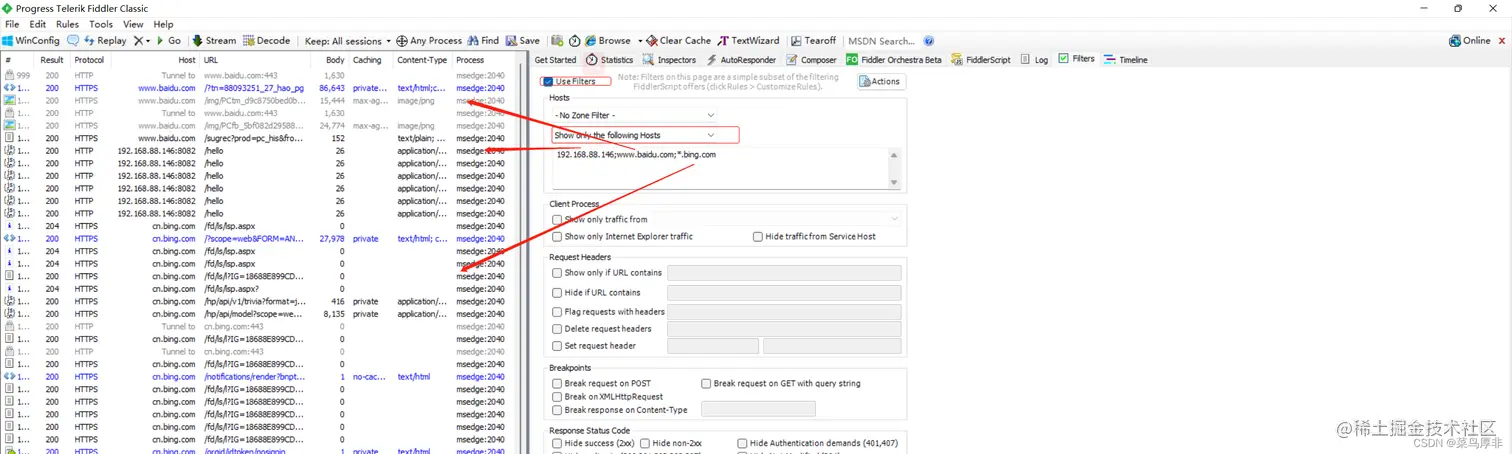The image size is (1512, 454).
Task: Open the Edit menu
Action: pos(38,24)
